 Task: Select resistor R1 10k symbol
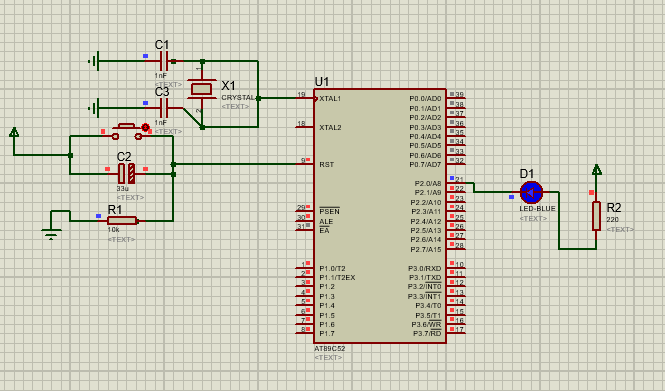tap(122, 221)
